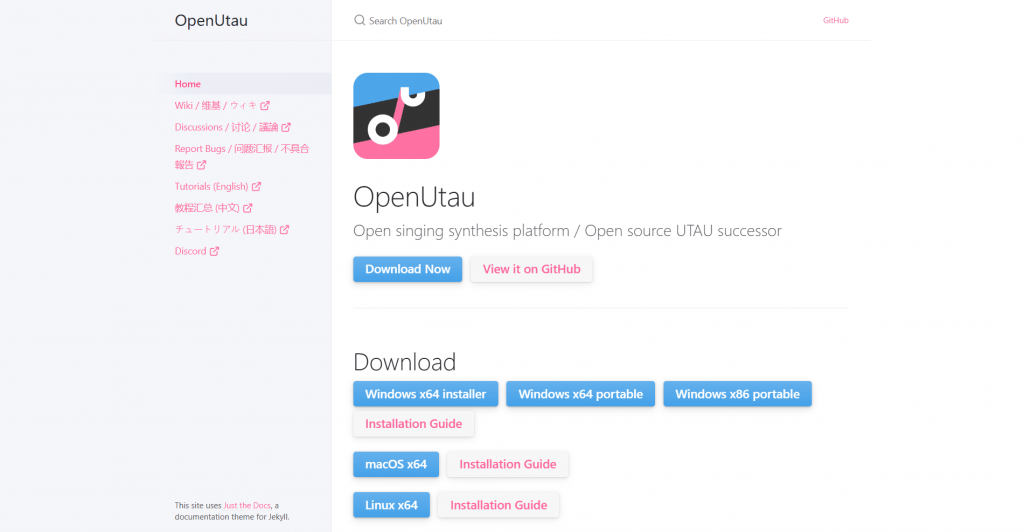Screen dimensions: 1024x532
Task: Download the Windows x64 portable build
Action: [x=581, y=394]
